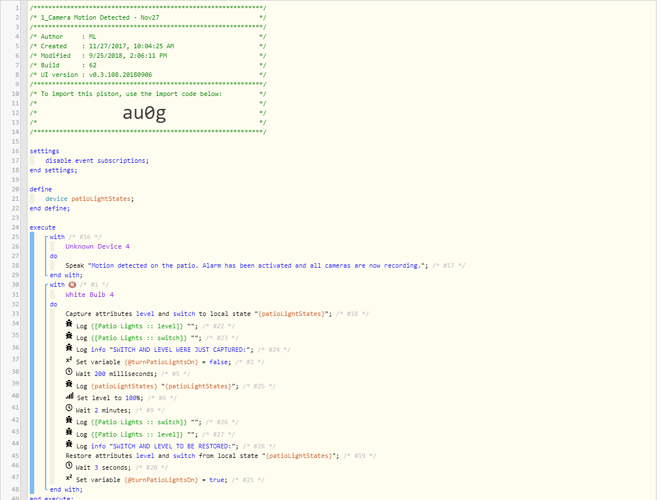Click 'end with;' on line 48

pyautogui.click(x=66, y=489)
